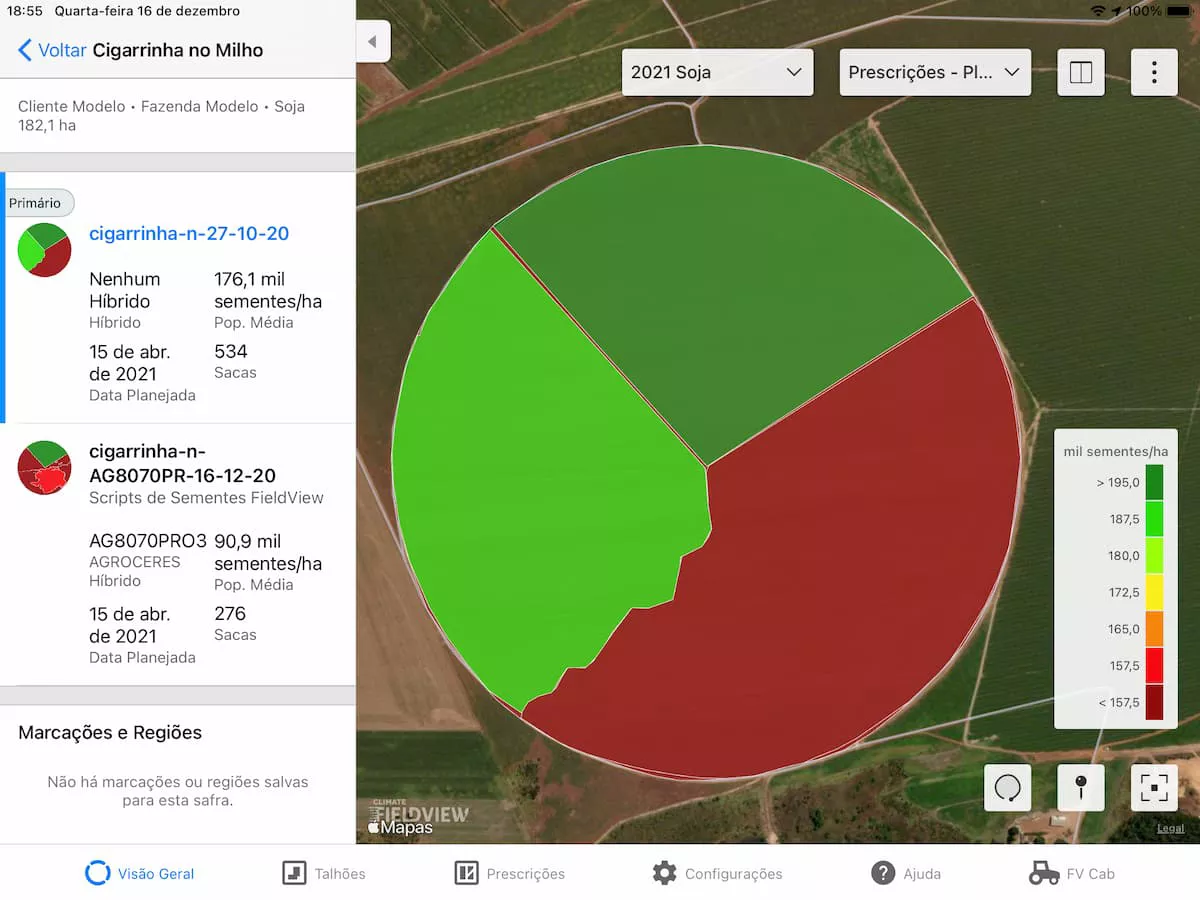Open the Legal link on map

tap(1170, 828)
